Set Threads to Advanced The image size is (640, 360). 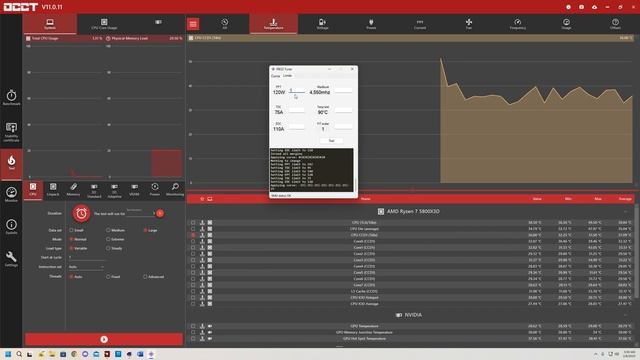point(145,277)
